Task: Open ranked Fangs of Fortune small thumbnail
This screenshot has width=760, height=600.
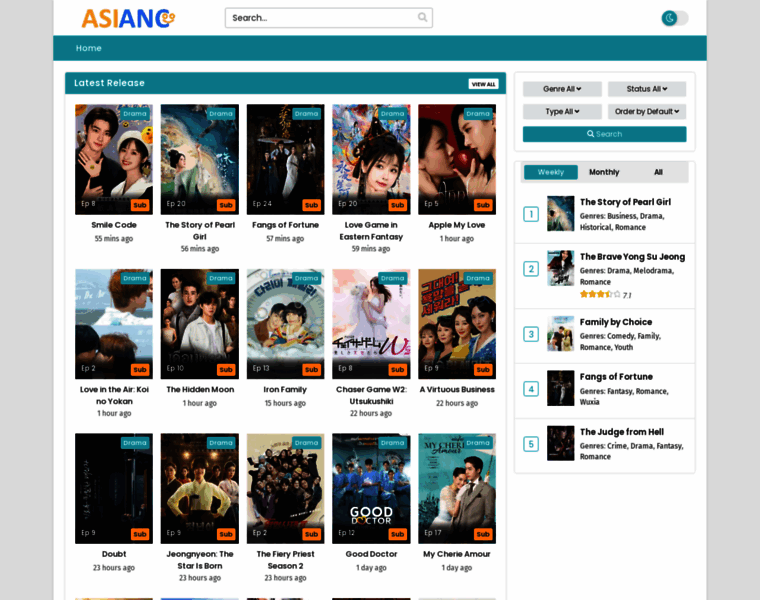Action: [560, 388]
